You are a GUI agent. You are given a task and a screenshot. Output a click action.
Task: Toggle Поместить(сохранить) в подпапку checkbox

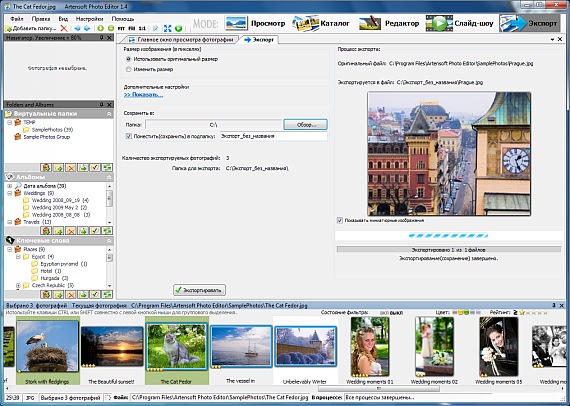[128, 136]
